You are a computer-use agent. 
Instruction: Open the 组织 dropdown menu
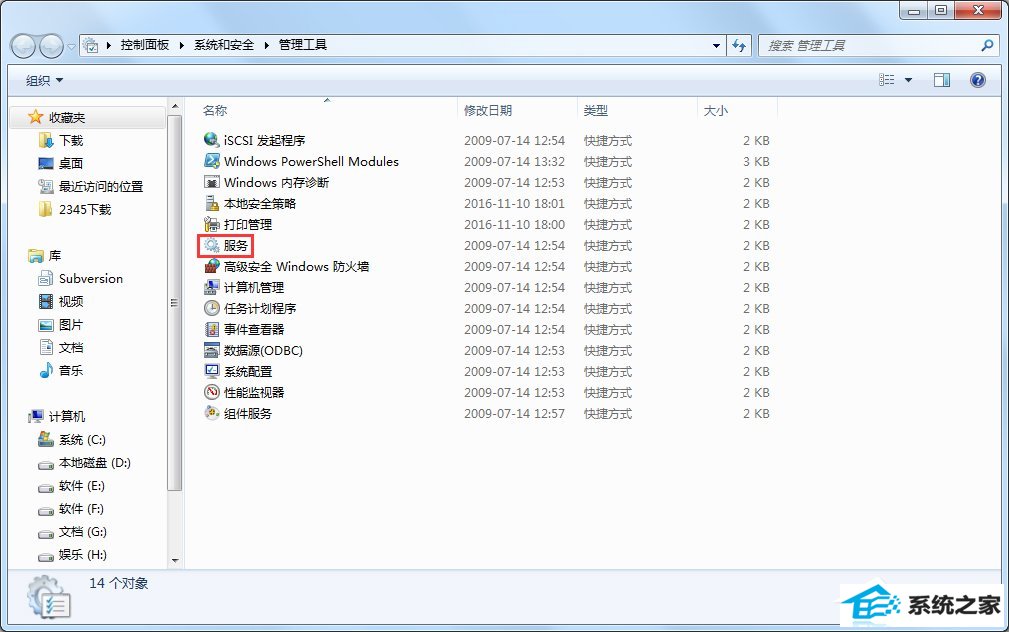(44, 80)
